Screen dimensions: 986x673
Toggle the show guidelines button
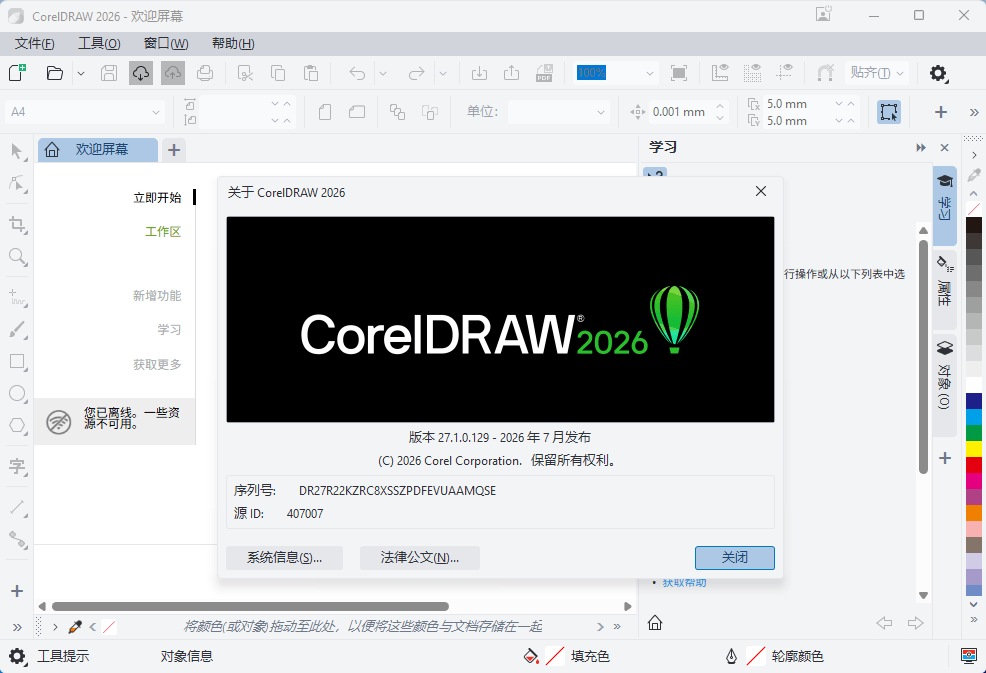pyautogui.click(x=784, y=73)
